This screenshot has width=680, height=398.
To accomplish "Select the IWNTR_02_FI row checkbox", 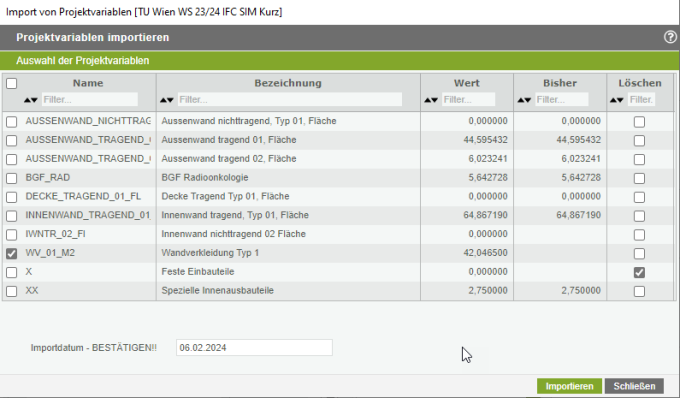I will pyautogui.click(x=12, y=235).
